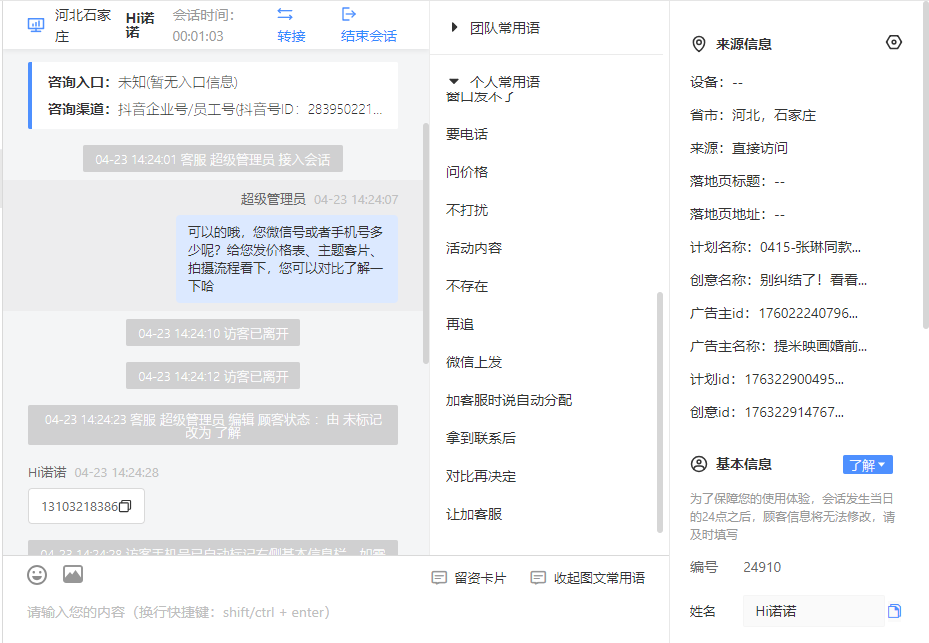Click 收起图文常用语 button
The width and height of the screenshot is (929, 643).
click(588, 578)
